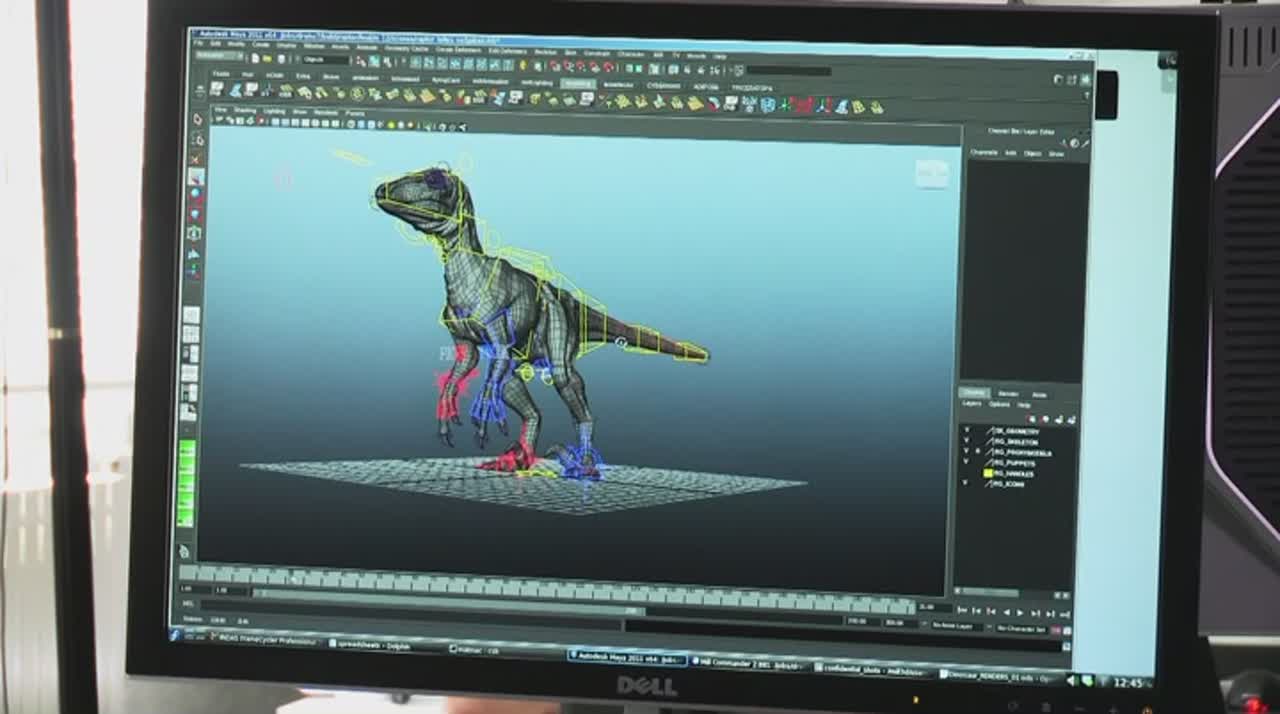Jump to the end of the playback range
The image size is (1280, 714).
click(x=1064, y=612)
